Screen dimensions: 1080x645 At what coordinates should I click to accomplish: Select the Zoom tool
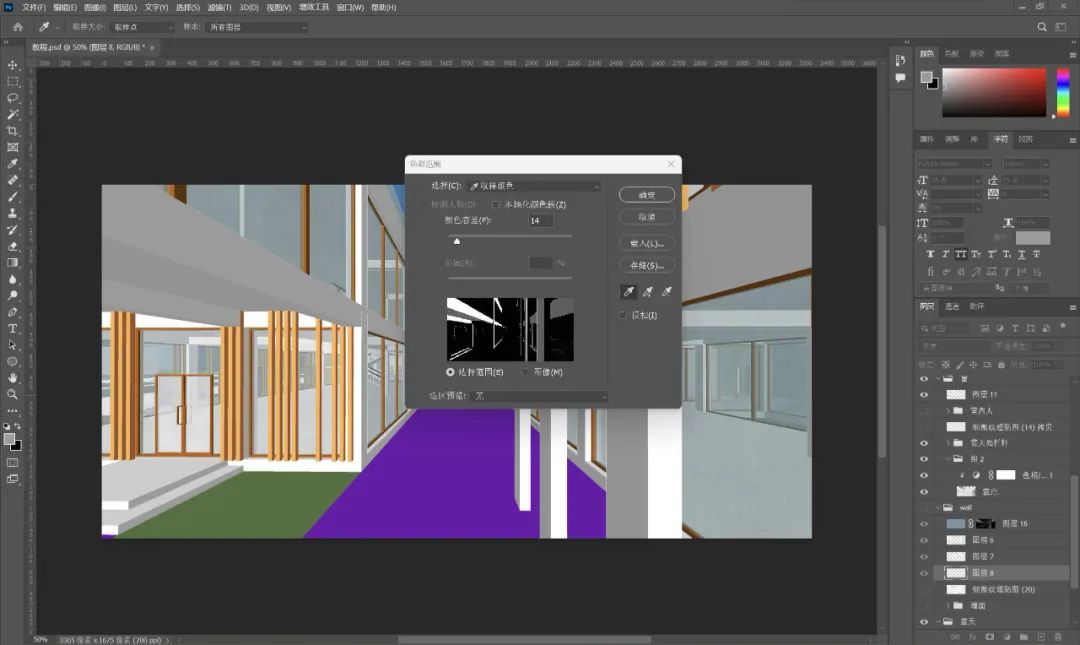(12, 394)
